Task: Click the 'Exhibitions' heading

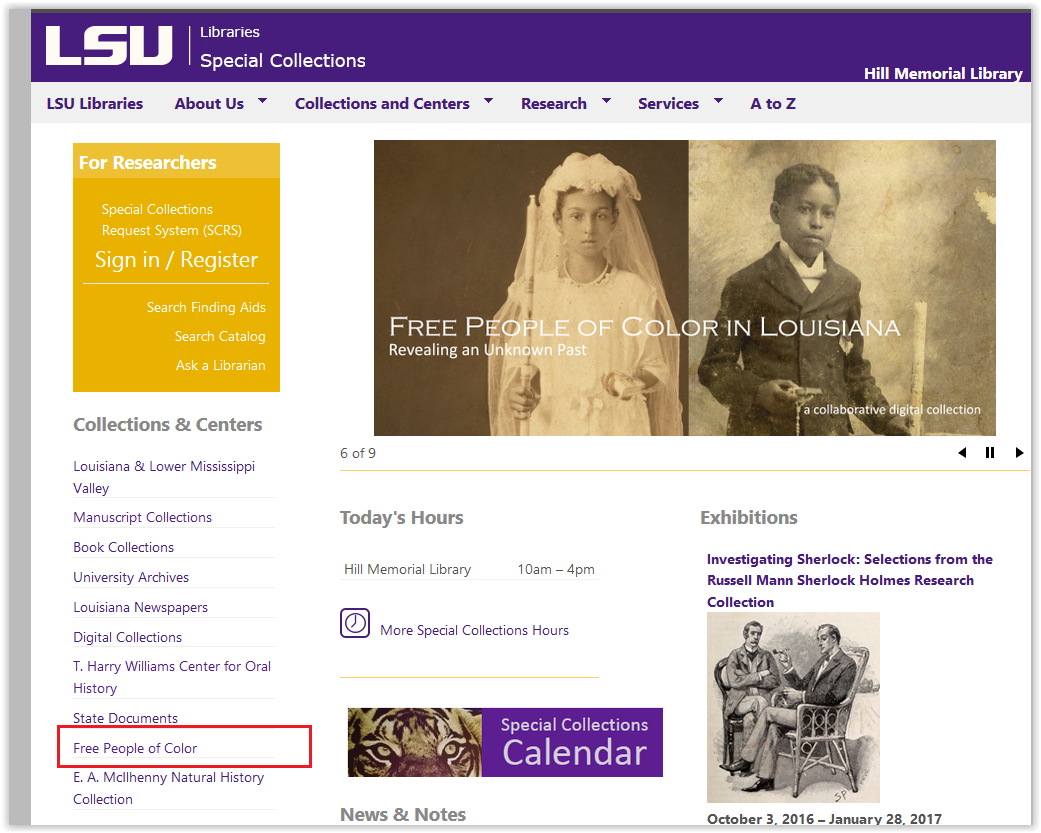Action: pos(749,518)
